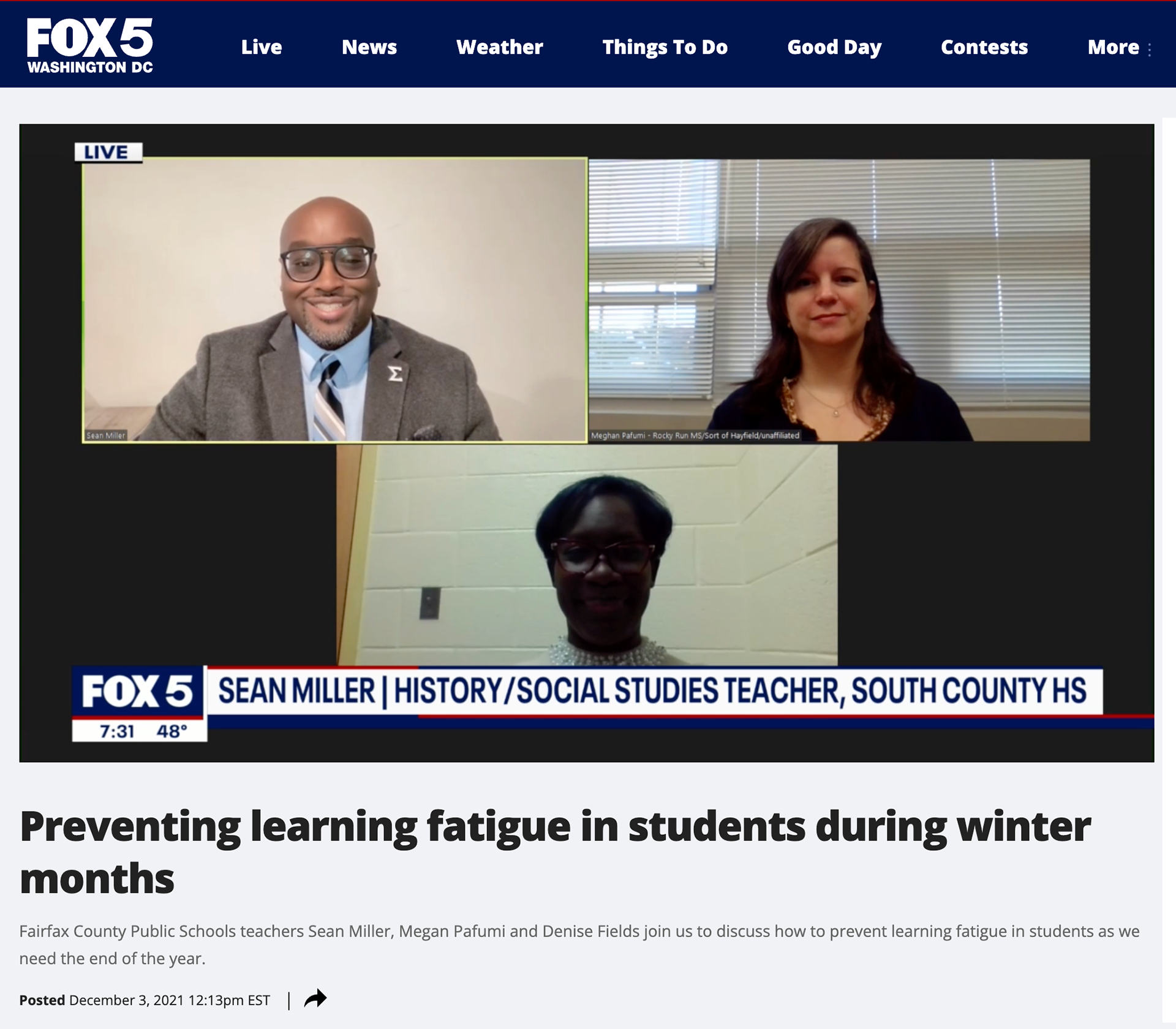The image size is (1176, 1029).
Task: Open the Good Day section
Action: point(834,47)
